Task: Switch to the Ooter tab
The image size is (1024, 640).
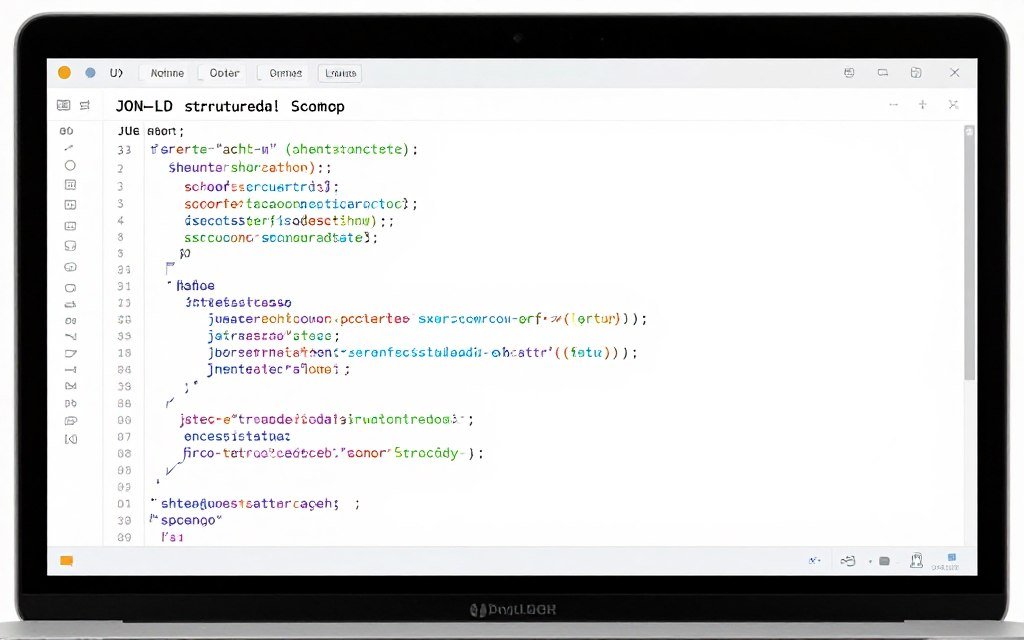Action: click(x=224, y=73)
